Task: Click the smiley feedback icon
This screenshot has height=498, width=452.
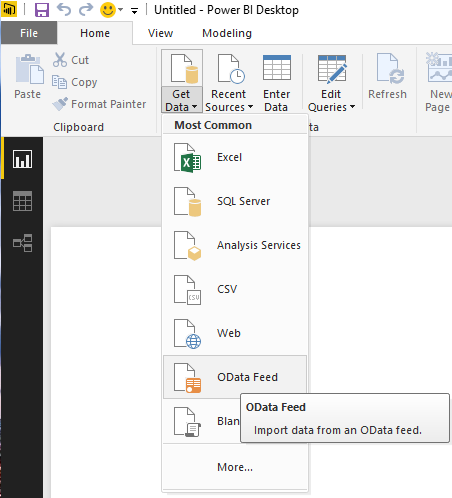Action: 108,10
